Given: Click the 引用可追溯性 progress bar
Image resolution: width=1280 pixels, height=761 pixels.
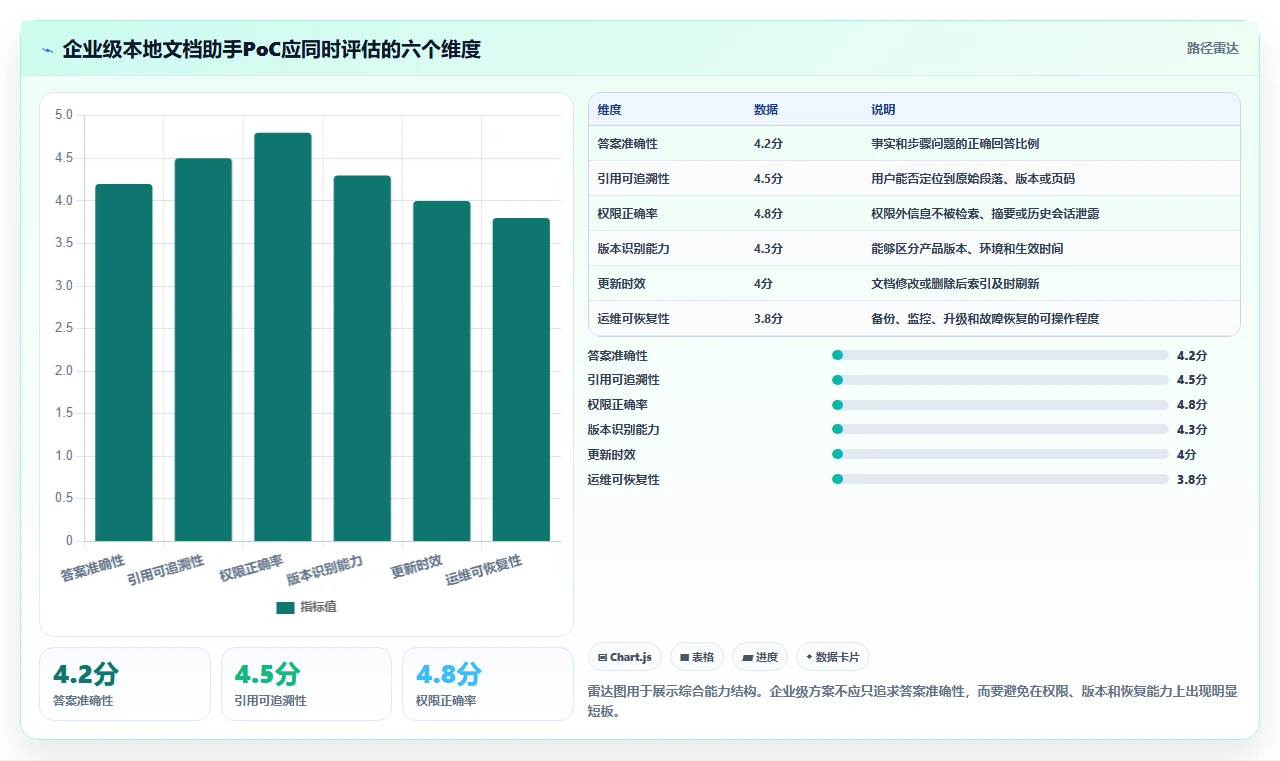Looking at the screenshot, I should 1000,380.
